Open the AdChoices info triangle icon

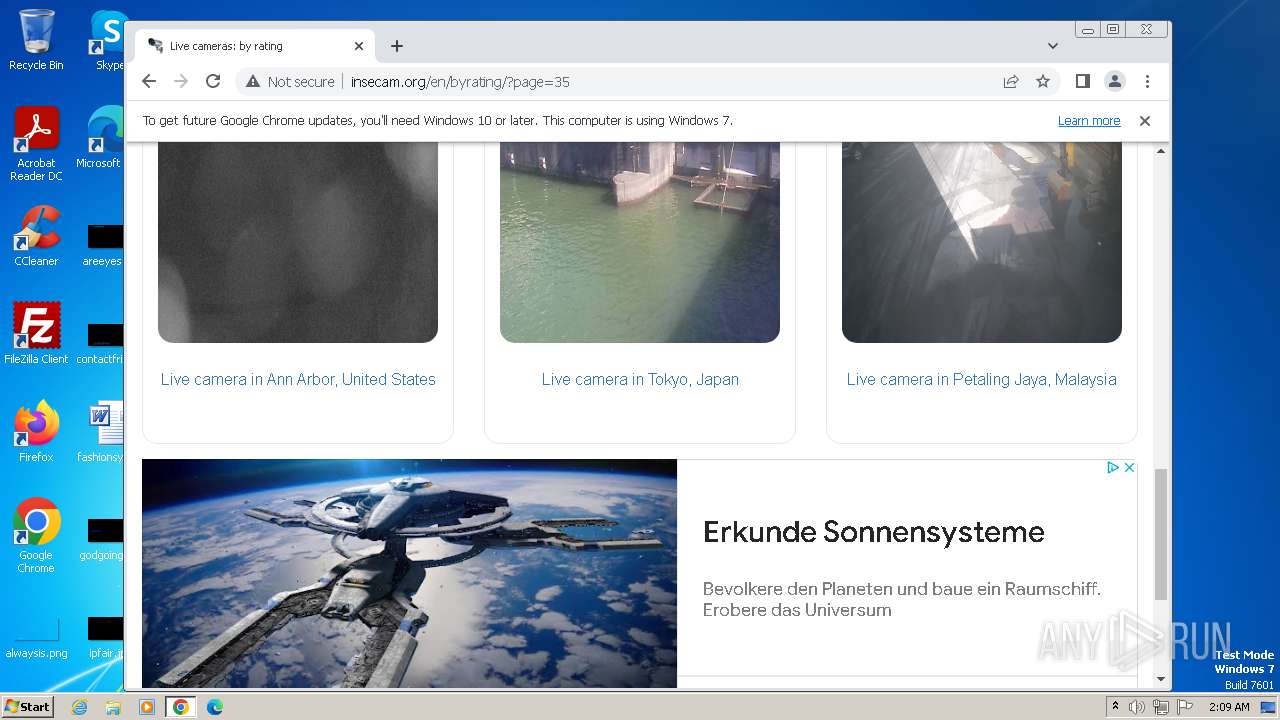click(x=1112, y=467)
